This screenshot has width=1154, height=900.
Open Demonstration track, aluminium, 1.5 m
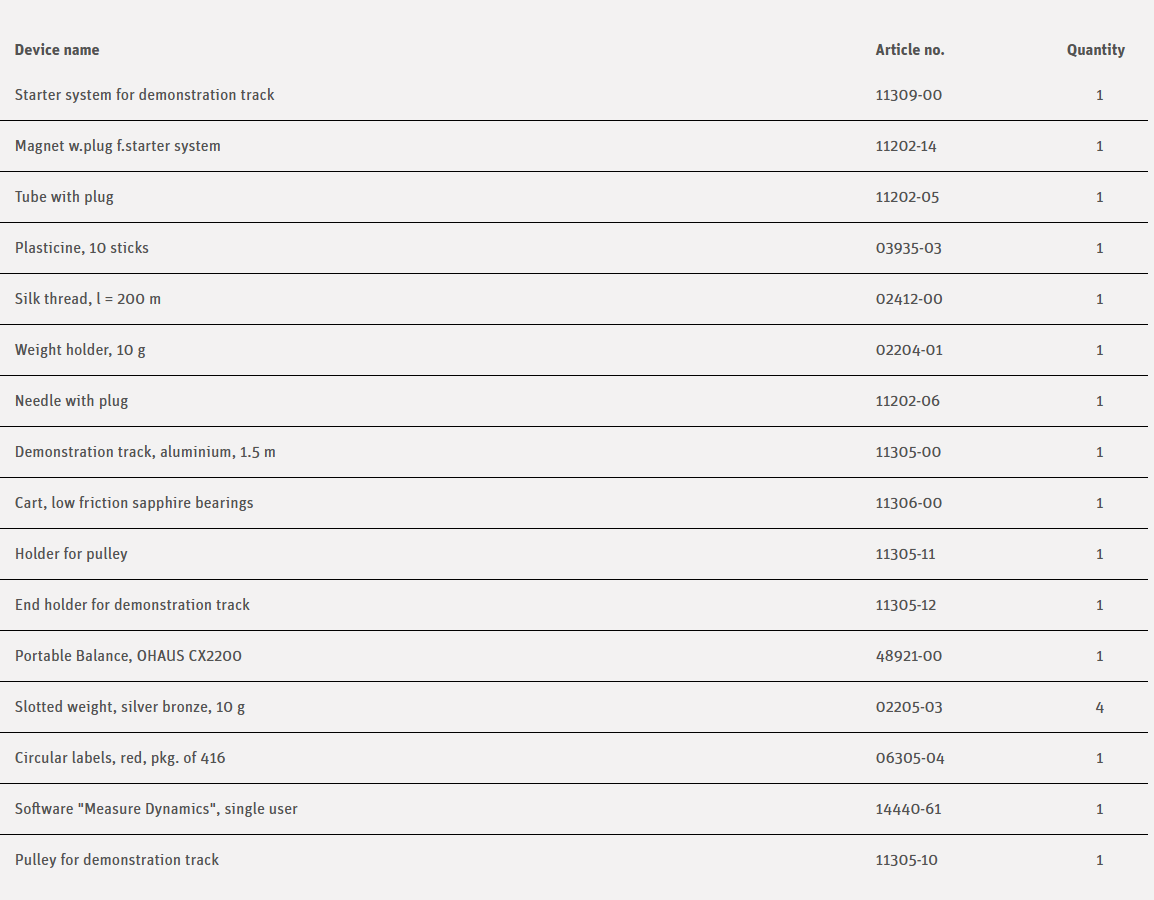(x=145, y=452)
